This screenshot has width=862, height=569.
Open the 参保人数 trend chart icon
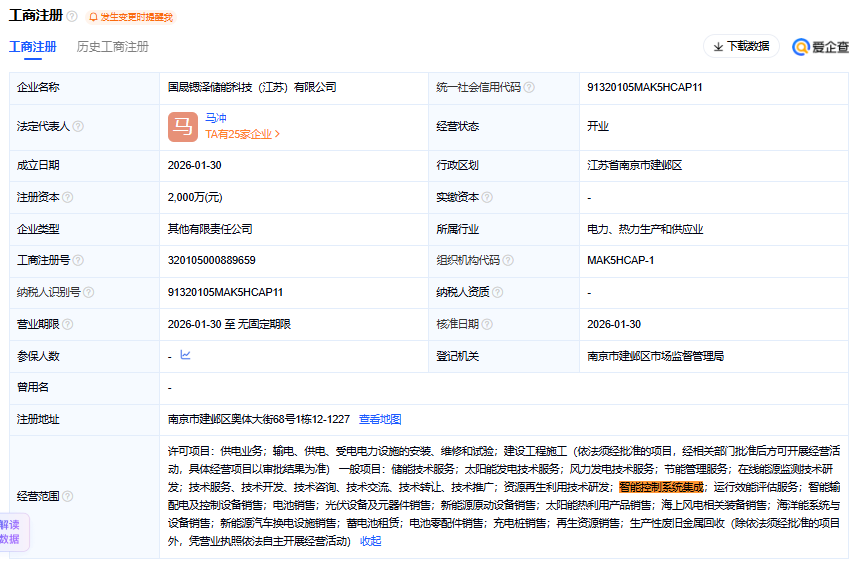click(185, 355)
